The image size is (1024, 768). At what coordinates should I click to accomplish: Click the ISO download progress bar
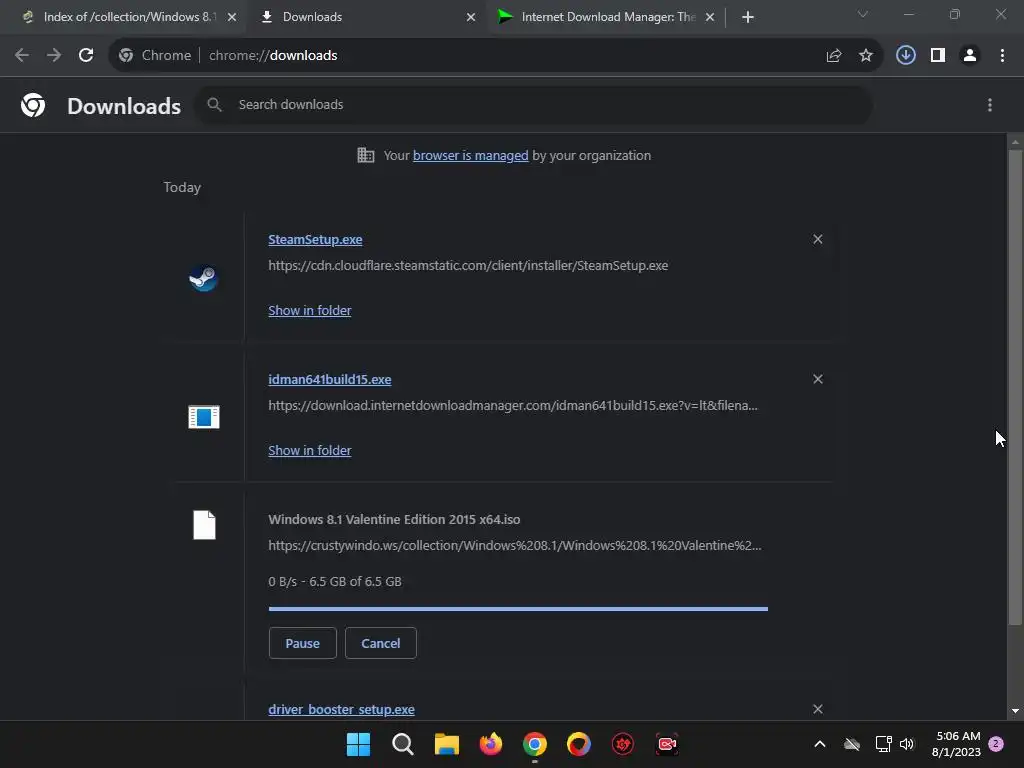click(518, 609)
